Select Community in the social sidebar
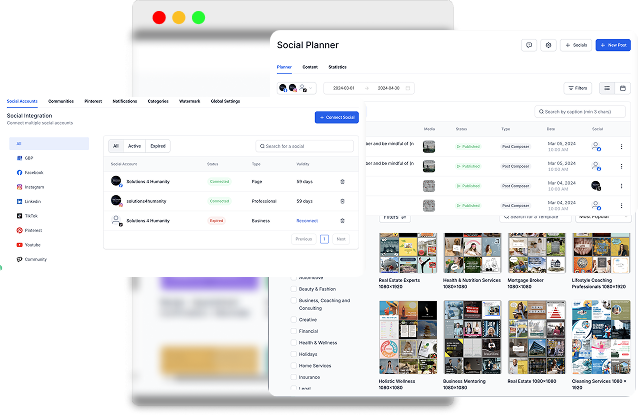The height and width of the screenshot is (415, 638). [x=31, y=259]
